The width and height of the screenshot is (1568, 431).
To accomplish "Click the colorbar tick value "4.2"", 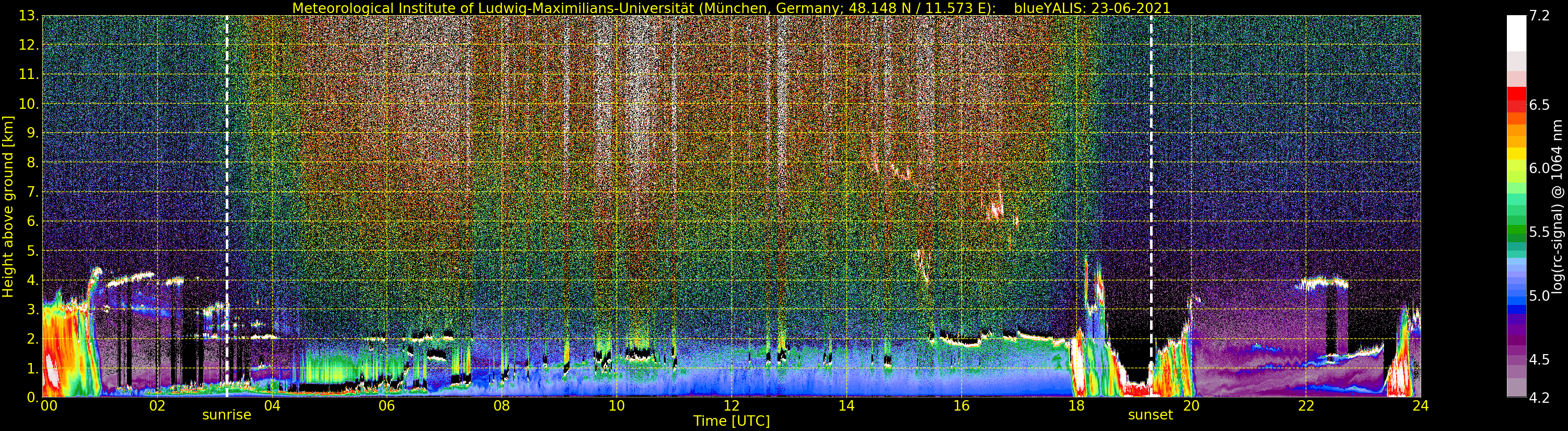I will coord(1539,398).
